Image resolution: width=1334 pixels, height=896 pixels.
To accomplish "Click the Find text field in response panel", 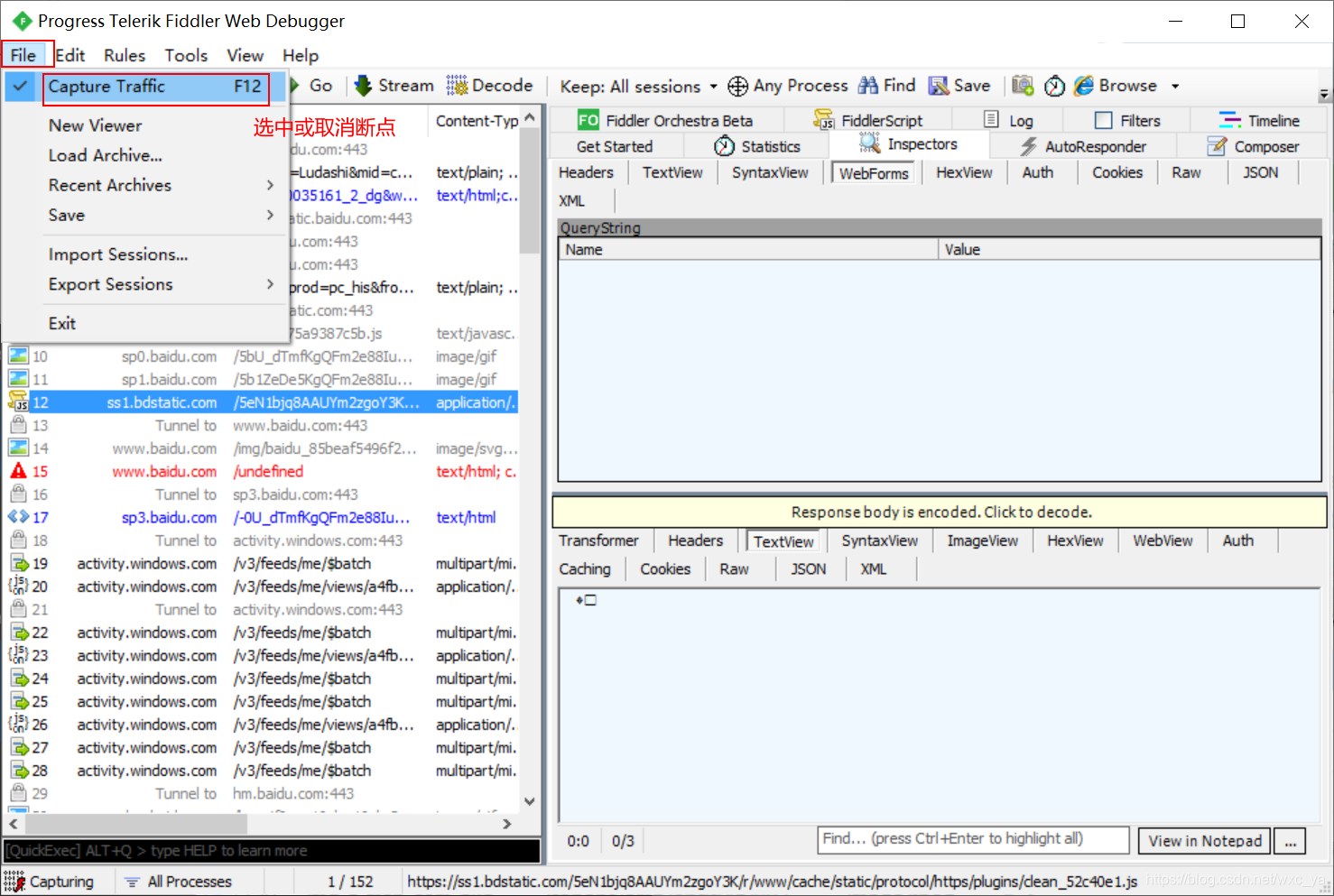I will pyautogui.click(x=974, y=839).
